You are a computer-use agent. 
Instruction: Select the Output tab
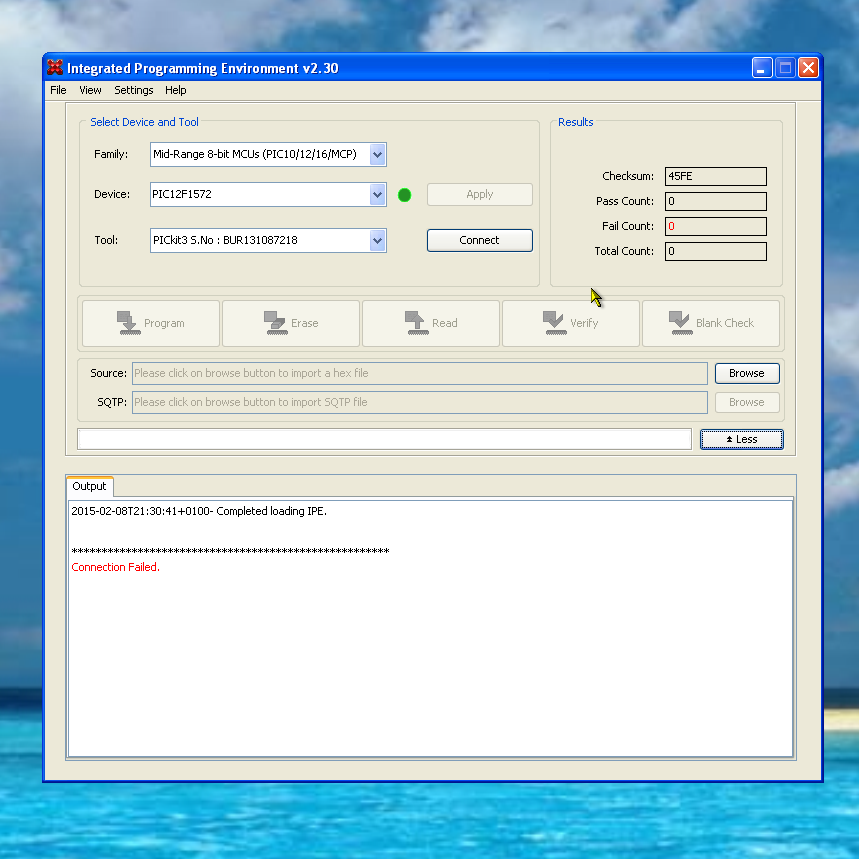point(89,486)
